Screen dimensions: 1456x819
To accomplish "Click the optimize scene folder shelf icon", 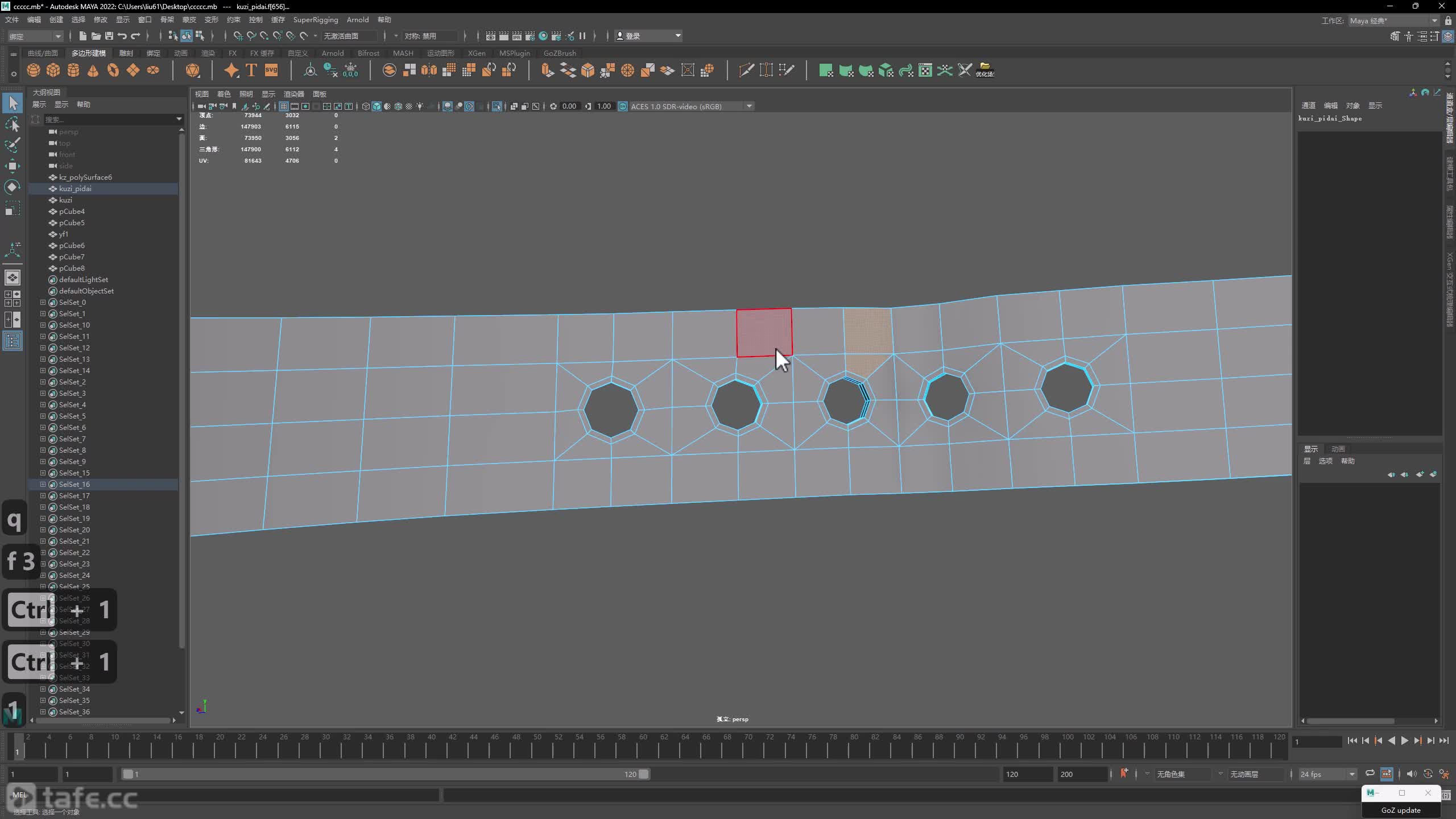I will point(985,70).
